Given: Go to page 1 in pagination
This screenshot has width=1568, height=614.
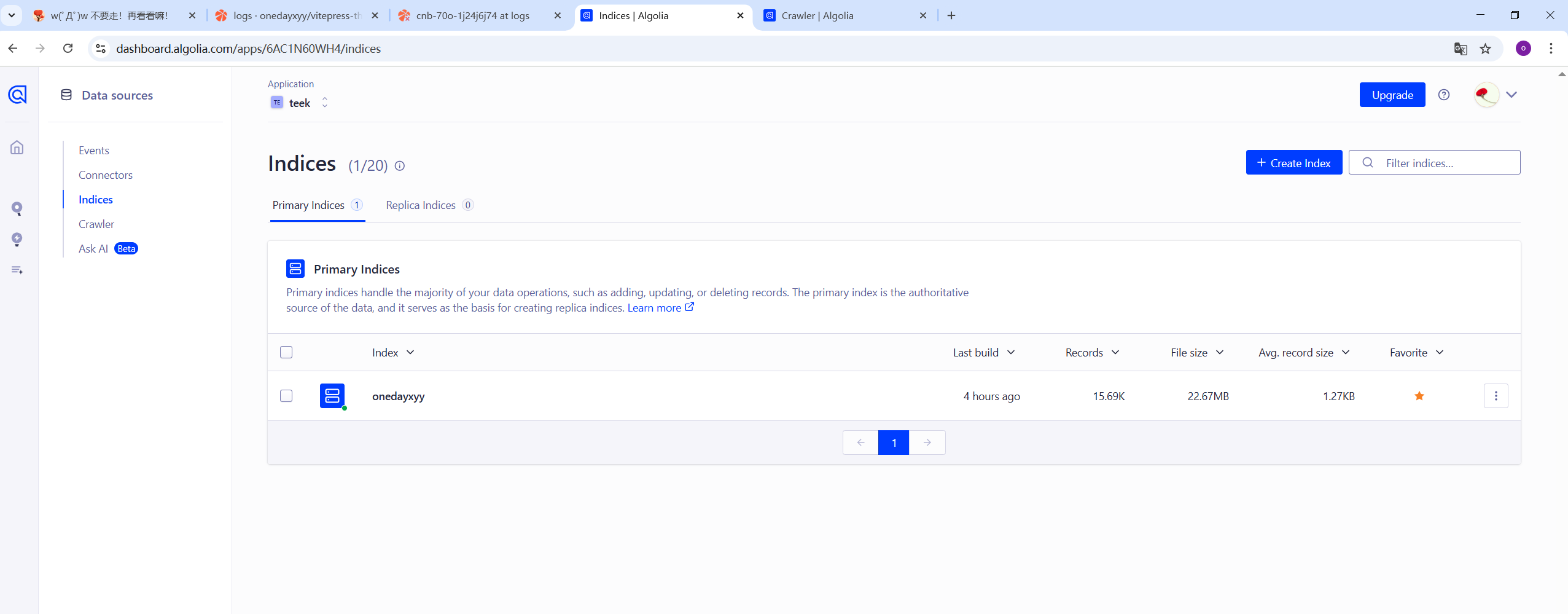Looking at the screenshot, I should click(x=894, y=443).
